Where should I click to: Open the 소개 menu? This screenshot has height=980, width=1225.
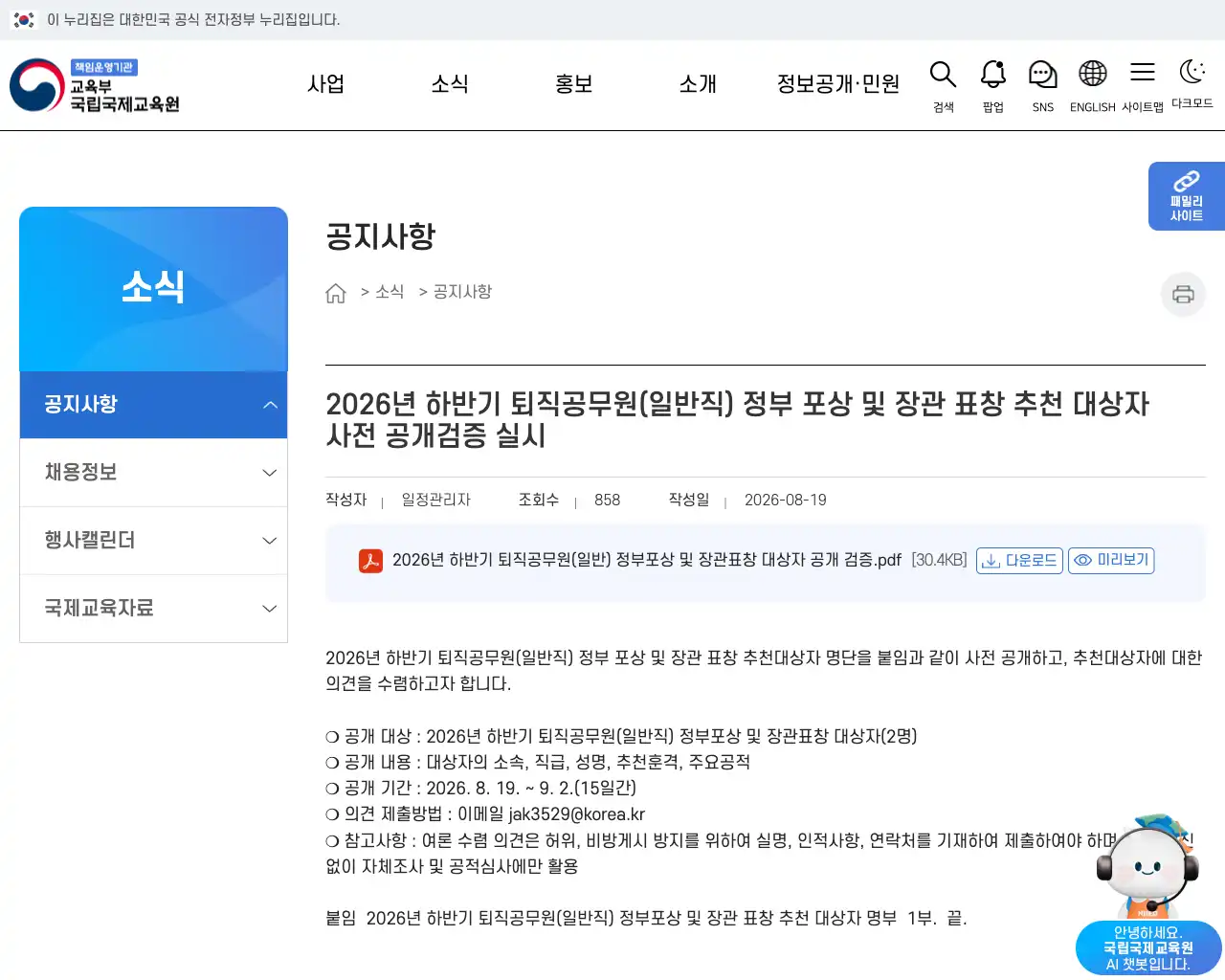(x=698, y=84)
